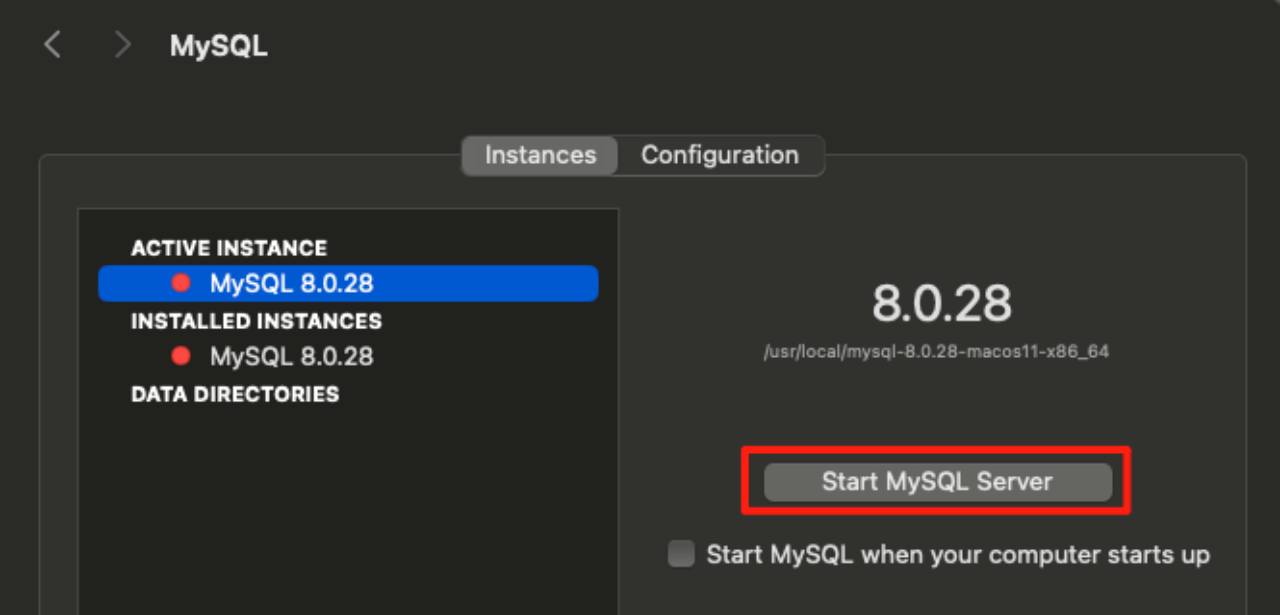The height and width of the screenshot is (615, 1280).
Task: Click the Start MySQL Server button
Action: 938,482
